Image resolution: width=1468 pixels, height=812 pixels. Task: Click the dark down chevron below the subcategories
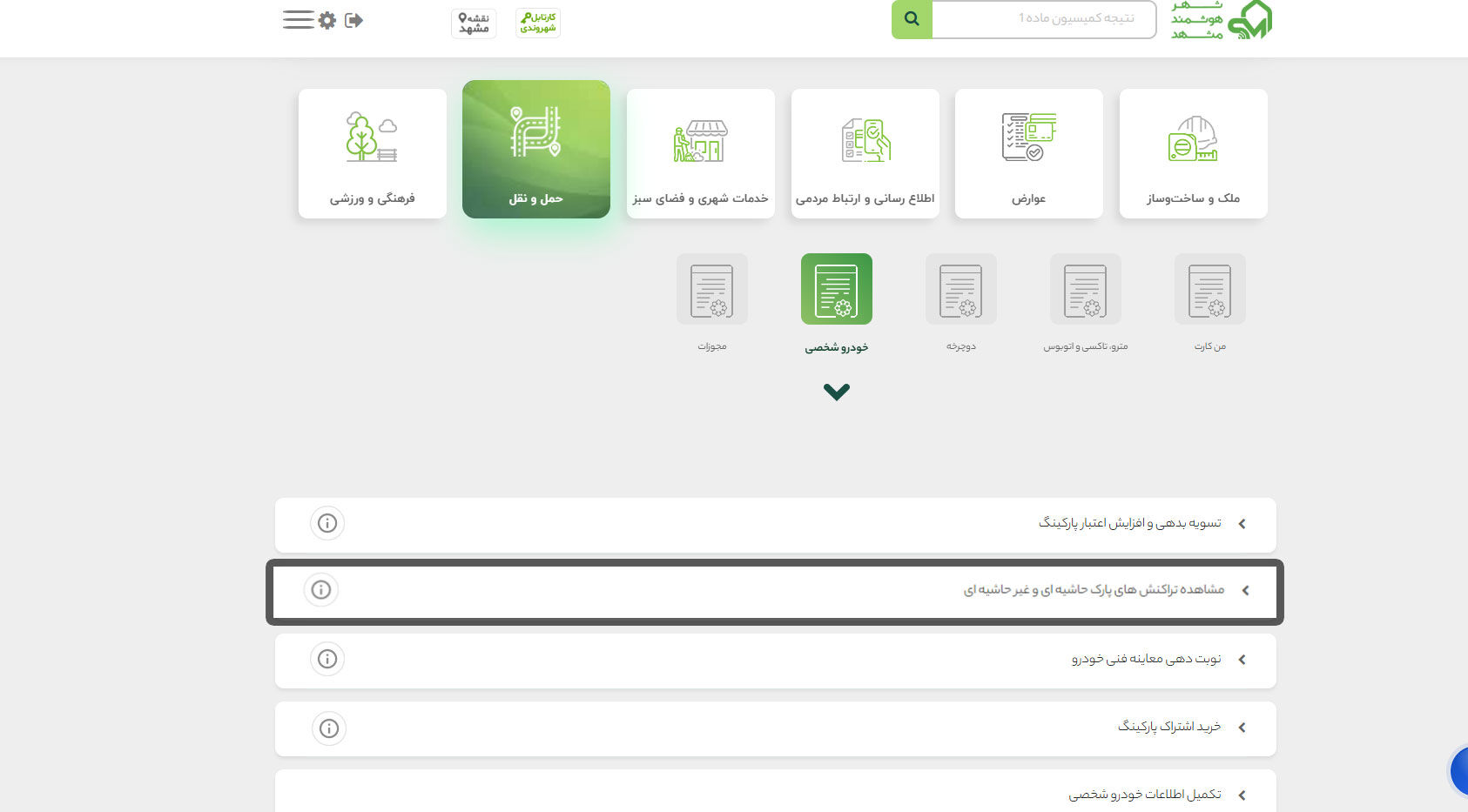pyautogui.click(x=837, y=392)
